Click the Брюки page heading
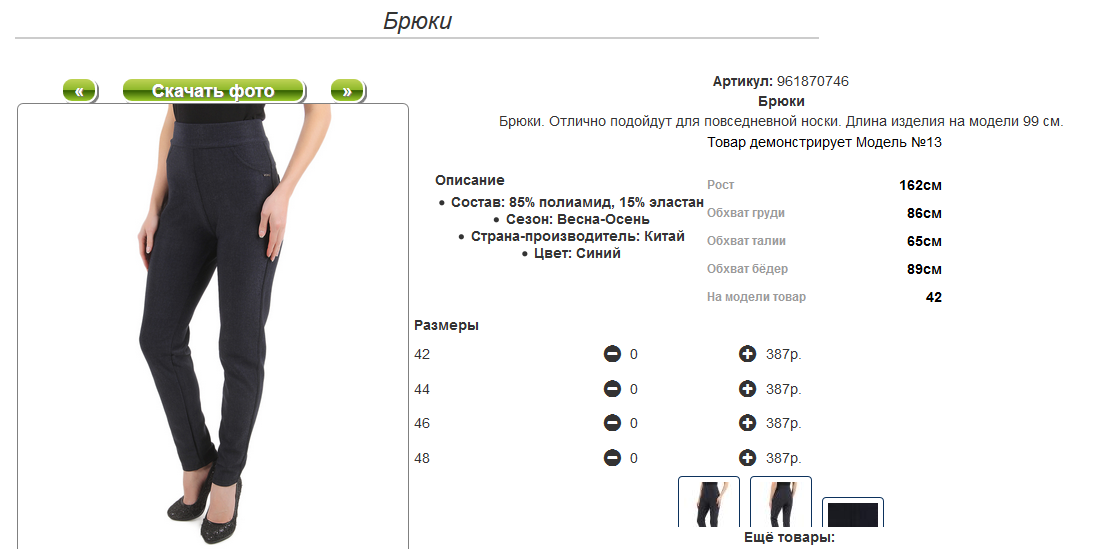 click(x=418, y=20)
